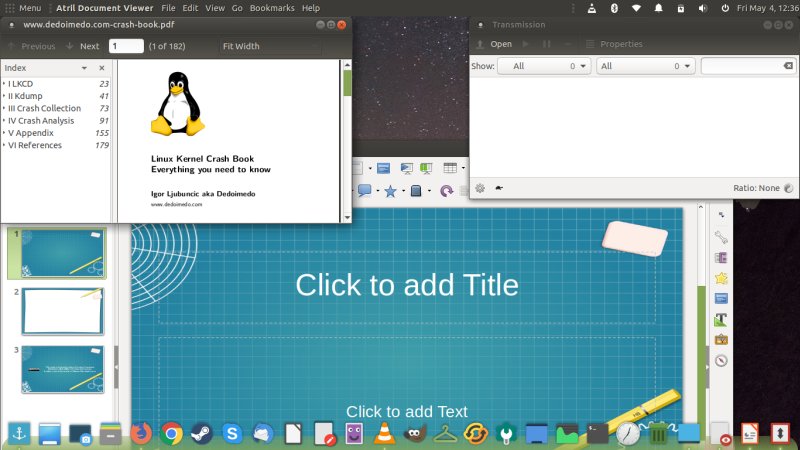Open sidebar Navigator compass icon
The image size is (800, 450).
point(721,361)
